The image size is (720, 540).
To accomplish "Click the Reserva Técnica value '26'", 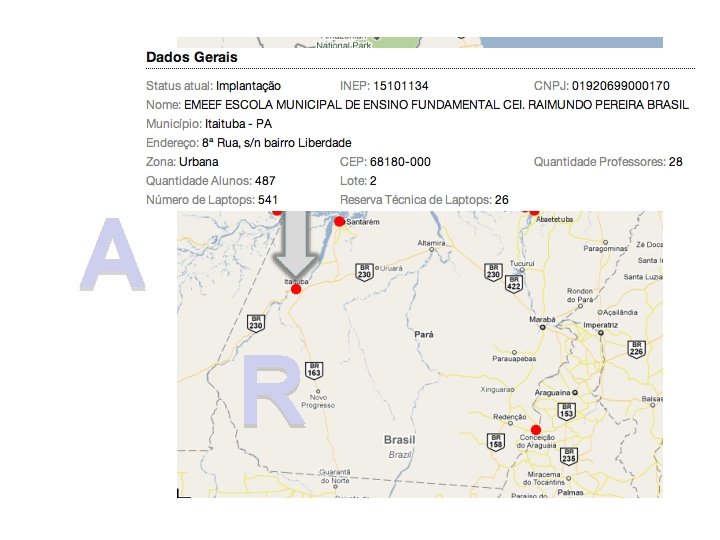I will point(502,200).
